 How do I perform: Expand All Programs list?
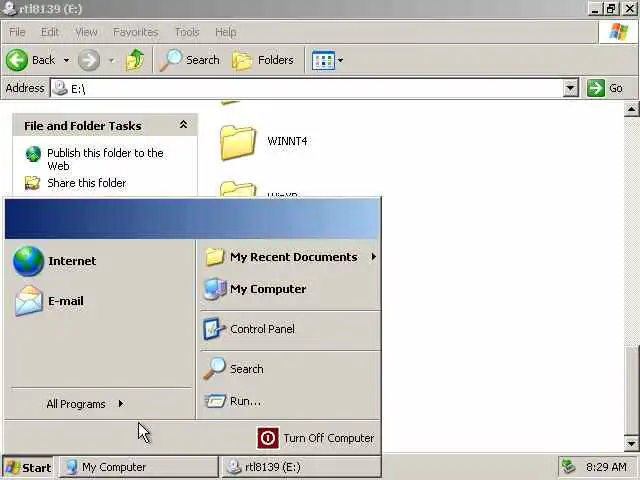(85, 404)
